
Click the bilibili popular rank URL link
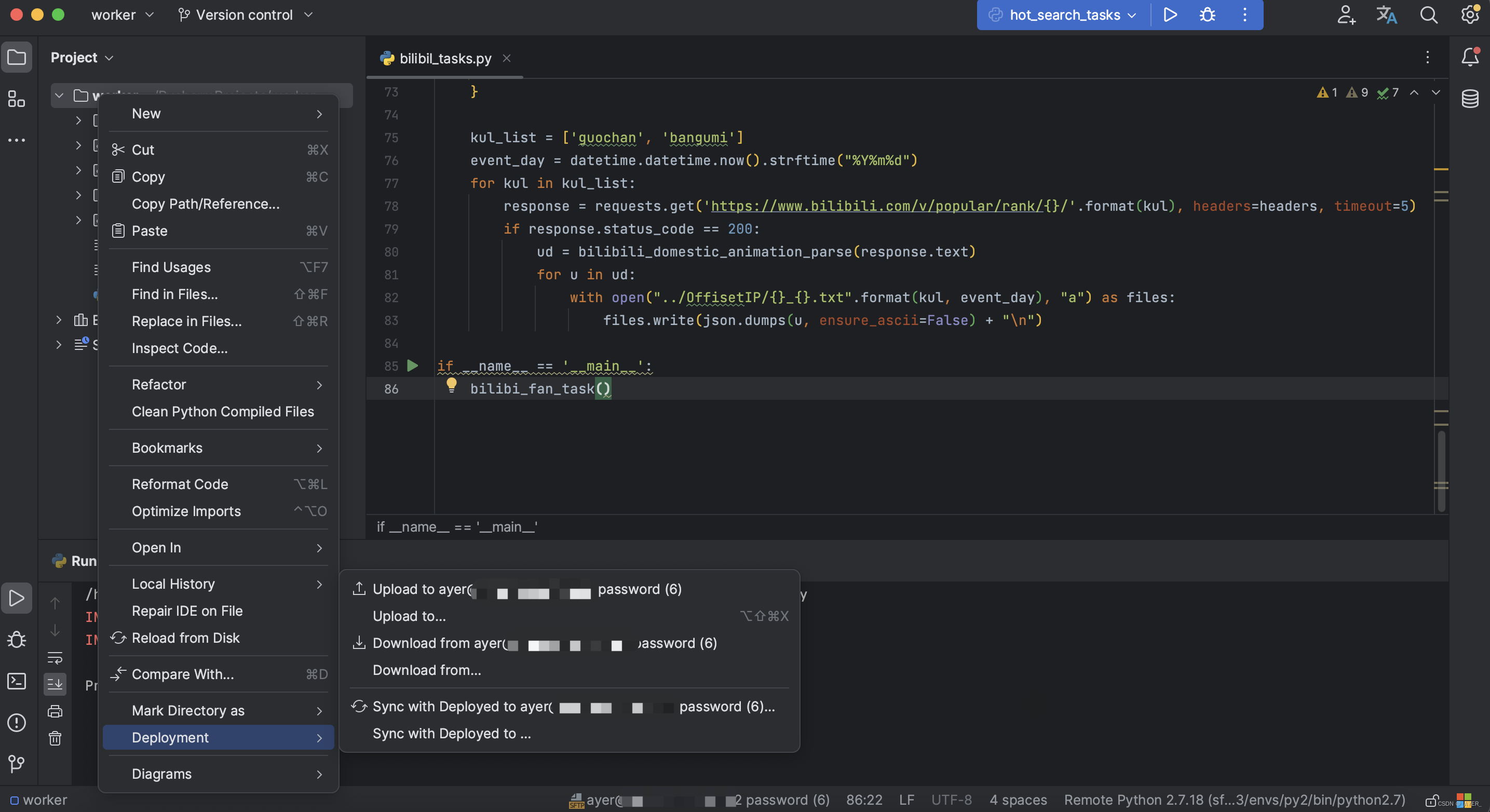point(876,206)
